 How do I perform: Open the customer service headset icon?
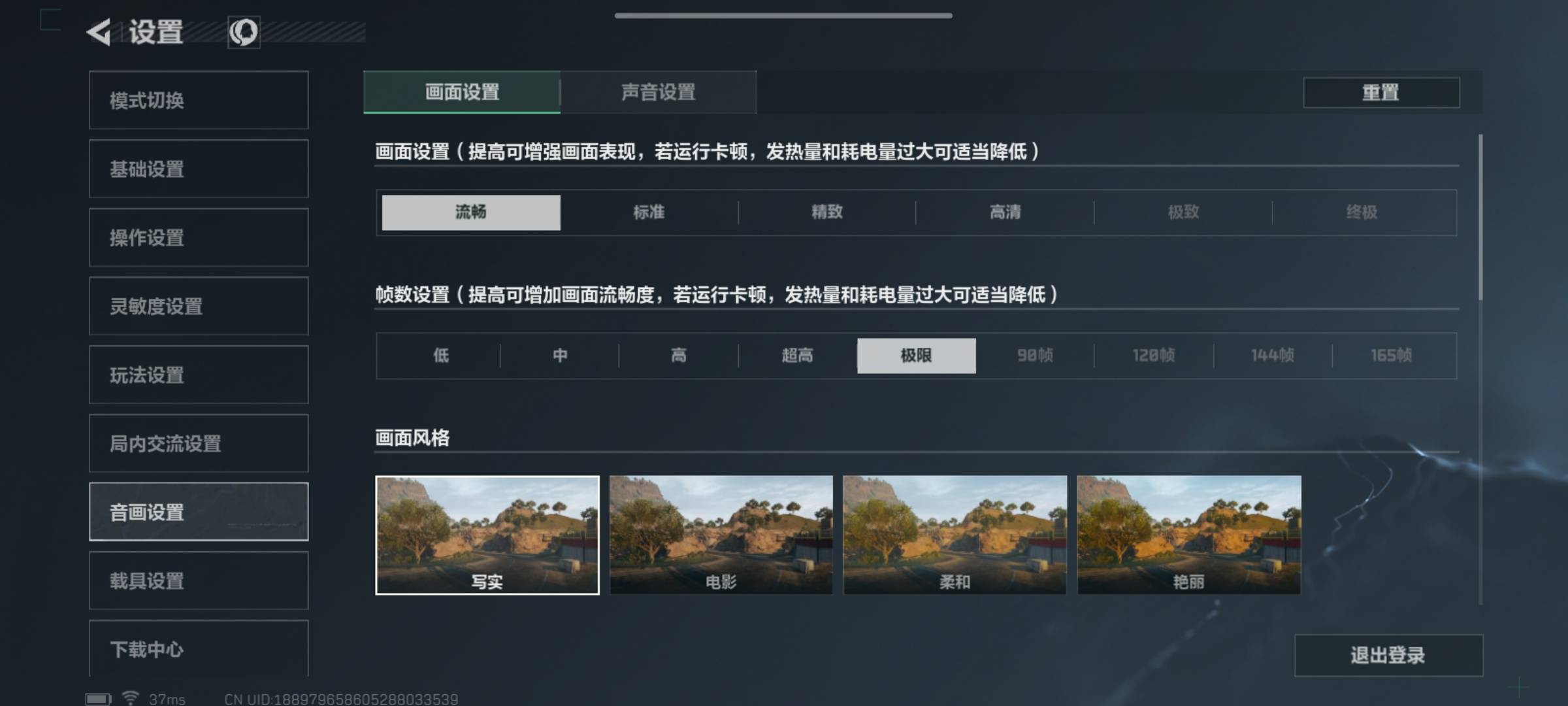[x=244, y=32]
